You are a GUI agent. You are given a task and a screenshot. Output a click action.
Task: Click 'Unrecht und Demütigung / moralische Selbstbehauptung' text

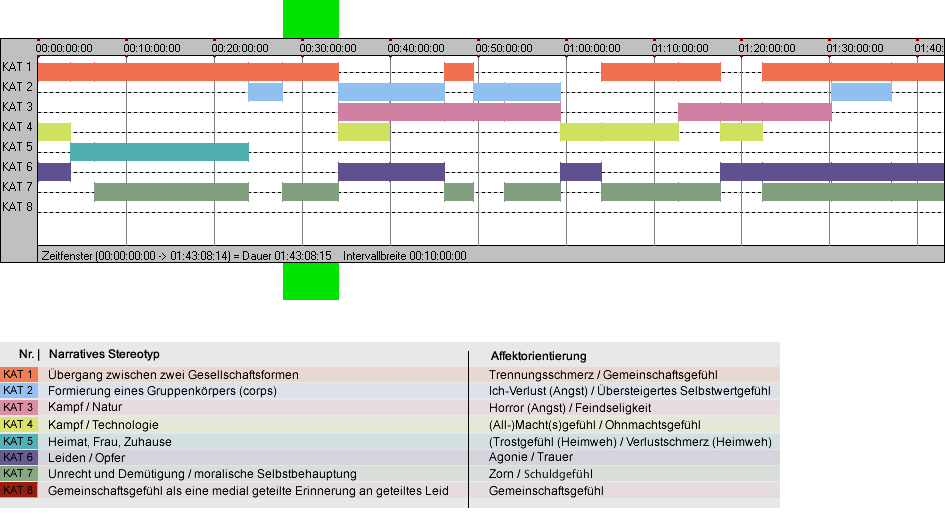202,474
